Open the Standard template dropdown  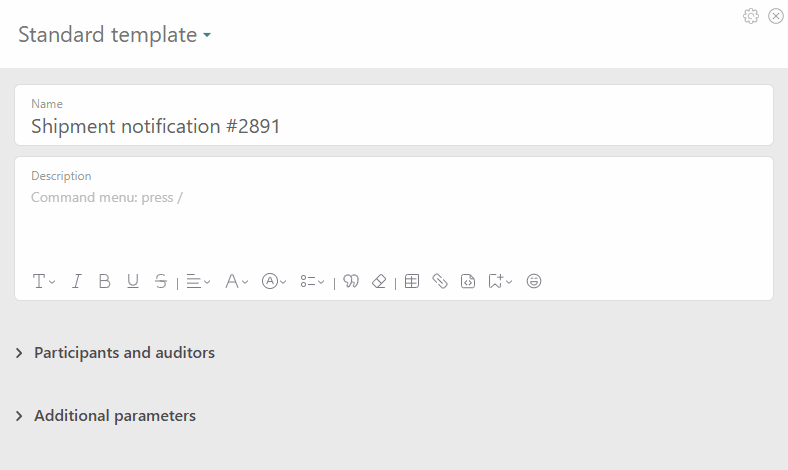(114, 35)
